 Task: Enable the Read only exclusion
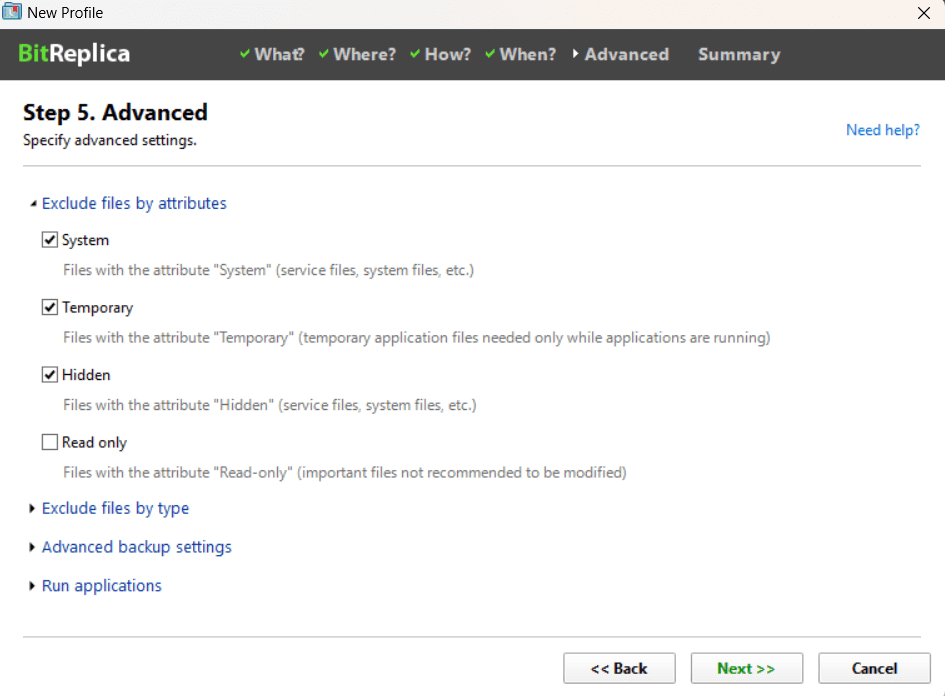click(50, 442)
